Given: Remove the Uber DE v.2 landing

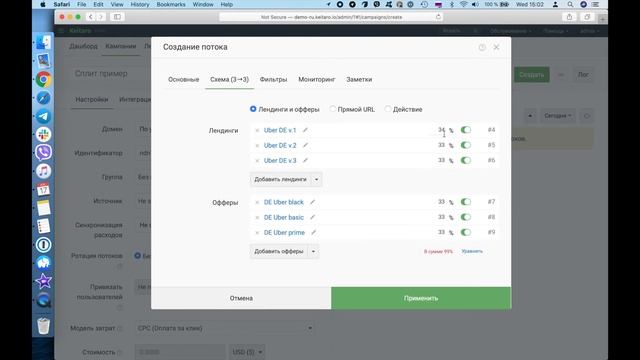Looking at the screenshot, I should pyautogui.click(x=257, y=146).
